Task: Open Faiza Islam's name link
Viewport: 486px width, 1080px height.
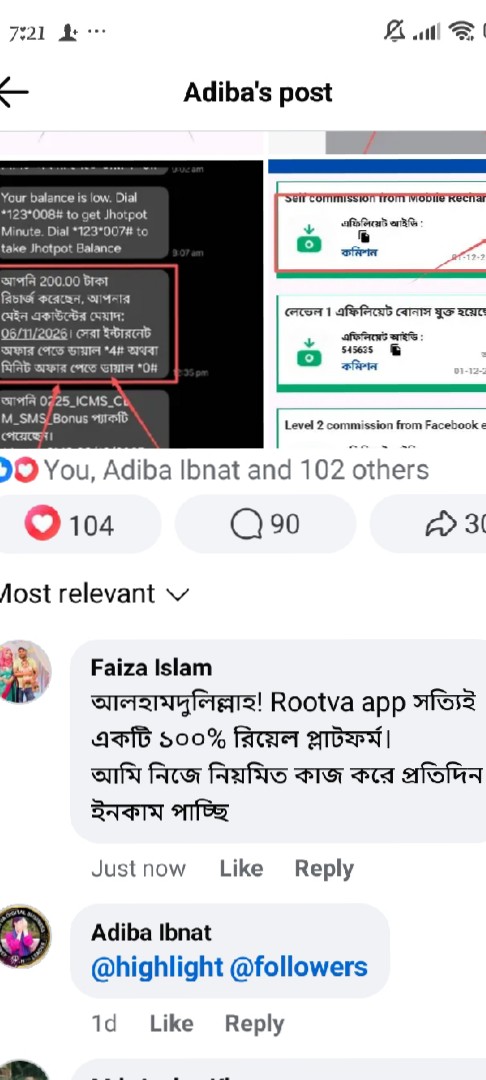Action: pos(151,667)
